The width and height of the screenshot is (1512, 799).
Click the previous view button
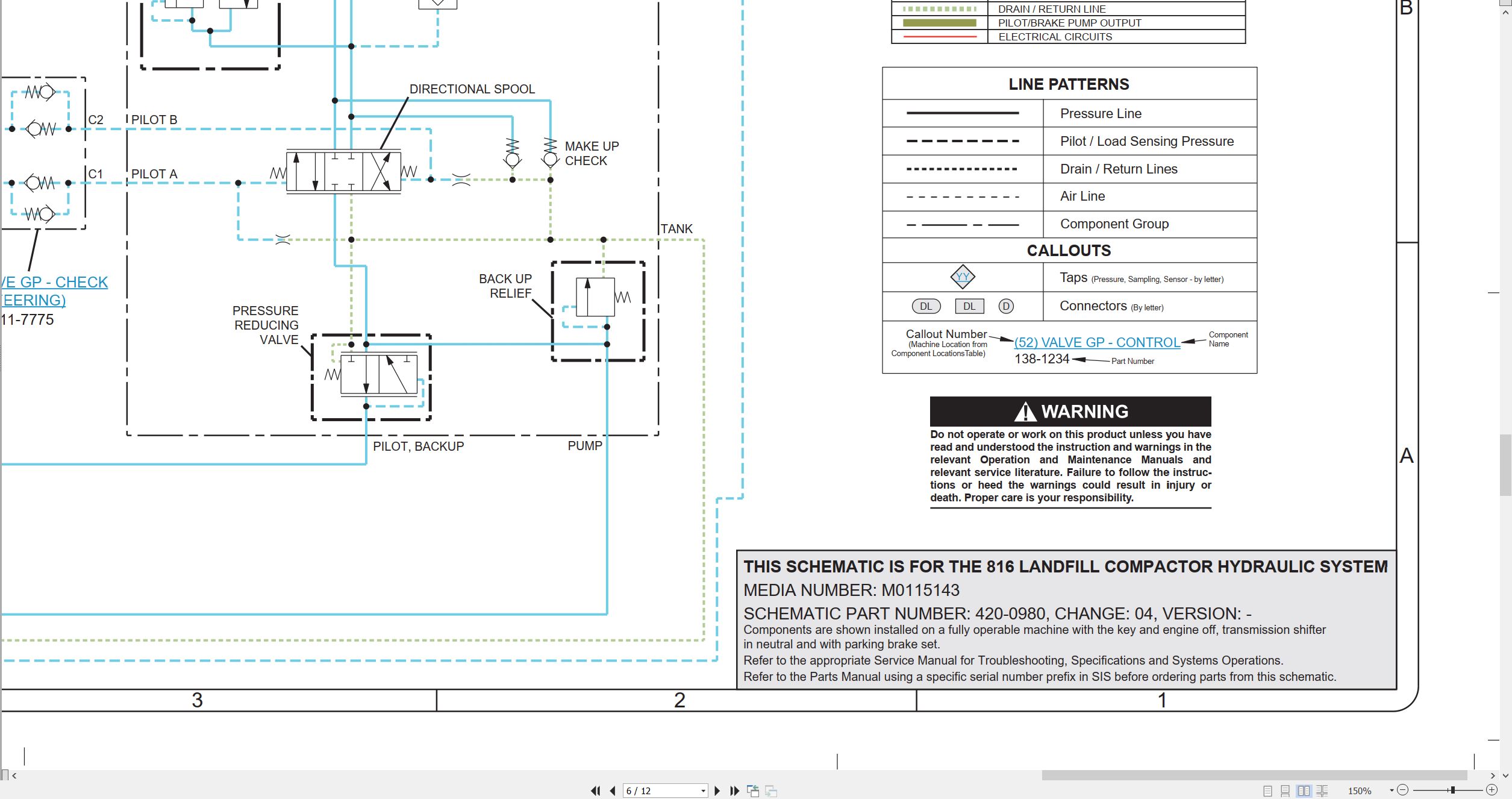pyautogui.click(x=753, y=791)
